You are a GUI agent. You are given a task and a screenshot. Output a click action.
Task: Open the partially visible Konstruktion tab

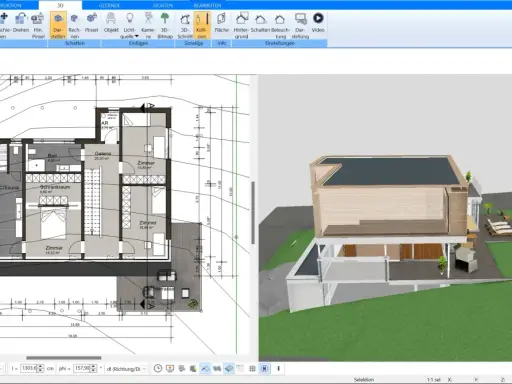point(11,5)
